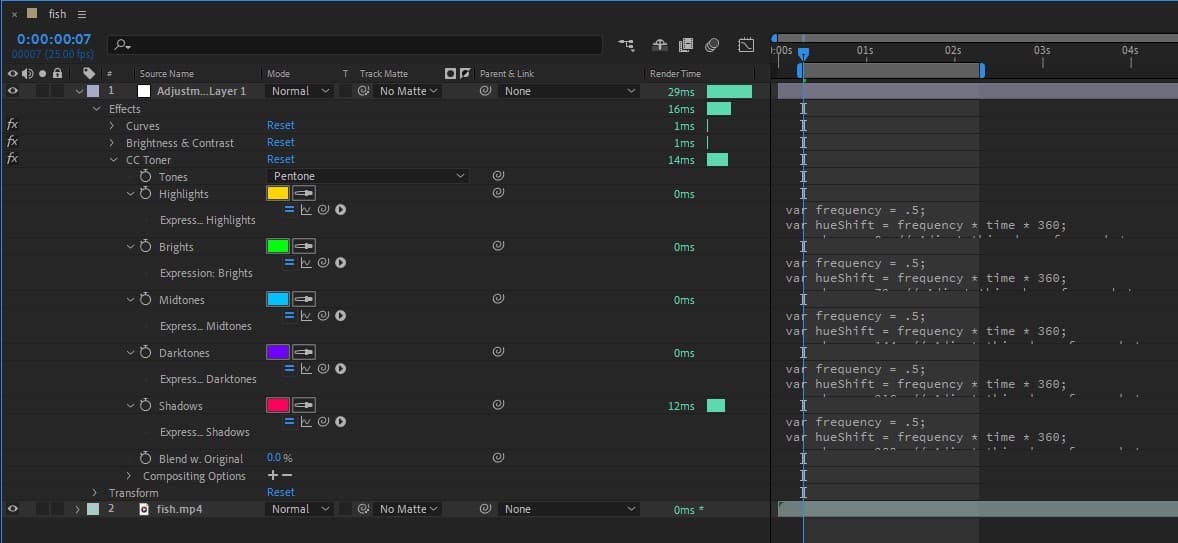
Task: Toggle stopwatch for Brights property
Action: pos(146,246)
